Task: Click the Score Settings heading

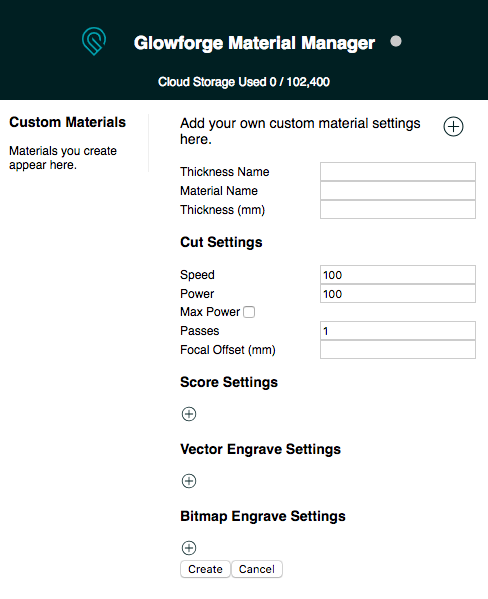Action: tap(229, 382)
